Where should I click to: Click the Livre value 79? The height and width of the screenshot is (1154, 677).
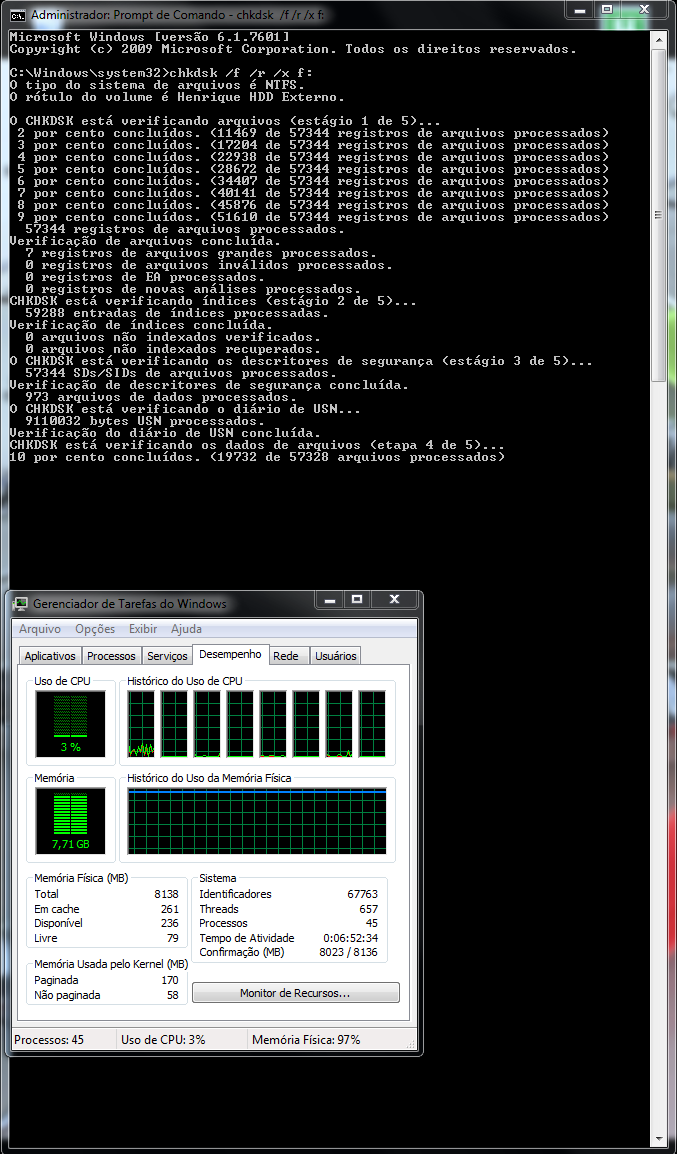173,938
